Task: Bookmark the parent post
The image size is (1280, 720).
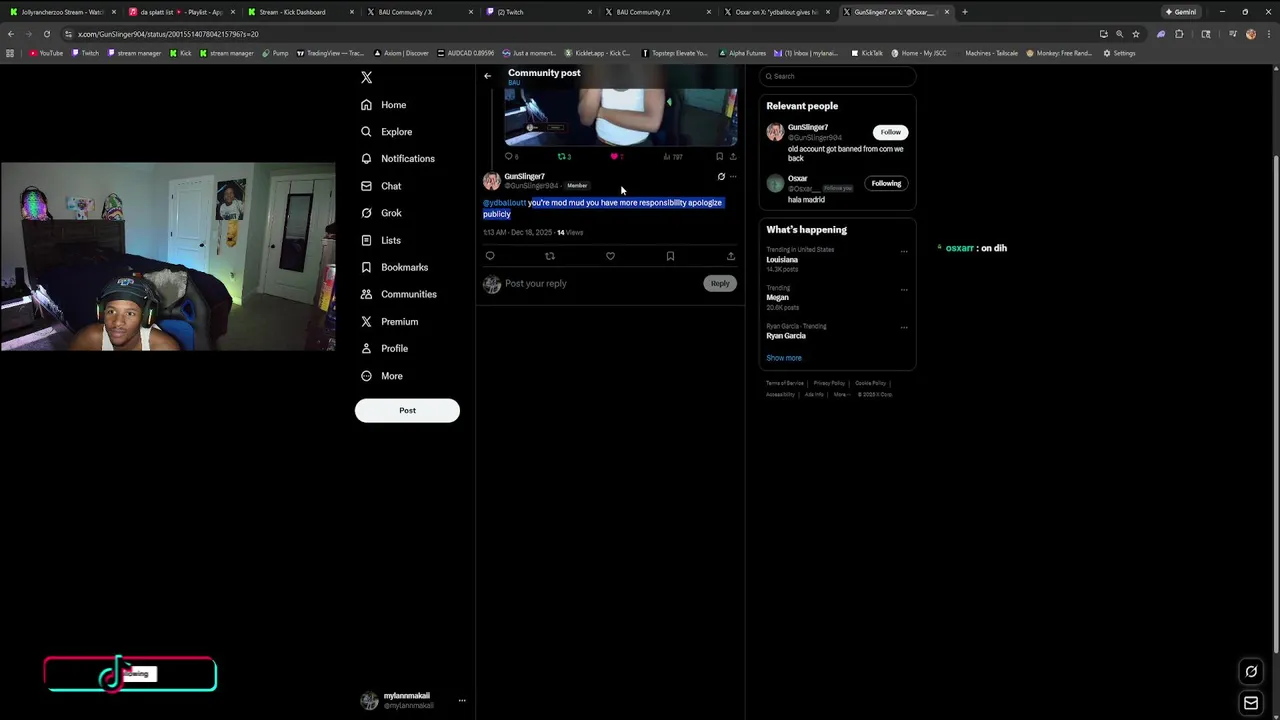Action: [719, 156]
